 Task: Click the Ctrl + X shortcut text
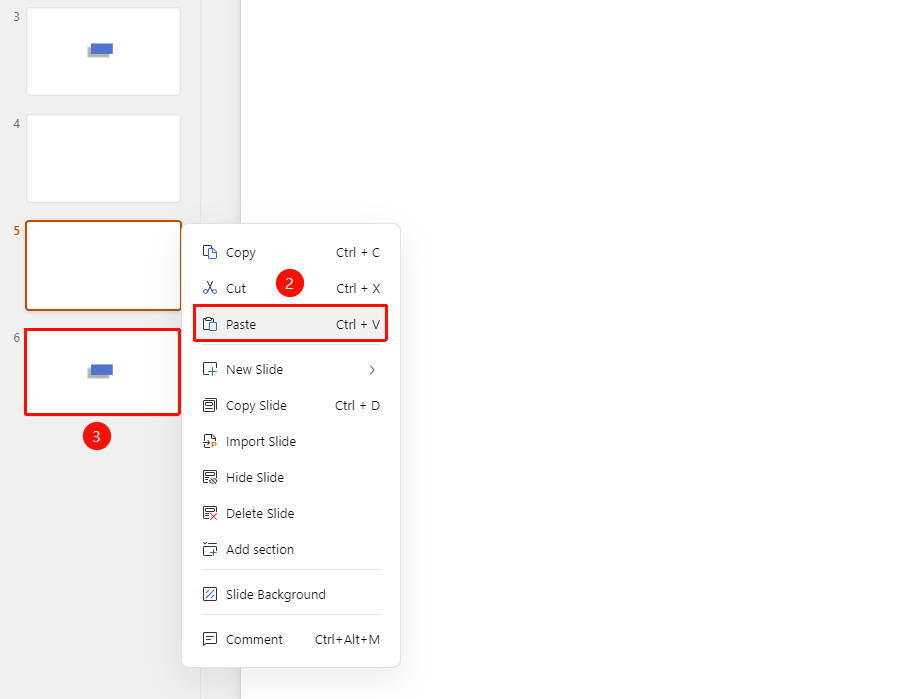tap(358, 288)
